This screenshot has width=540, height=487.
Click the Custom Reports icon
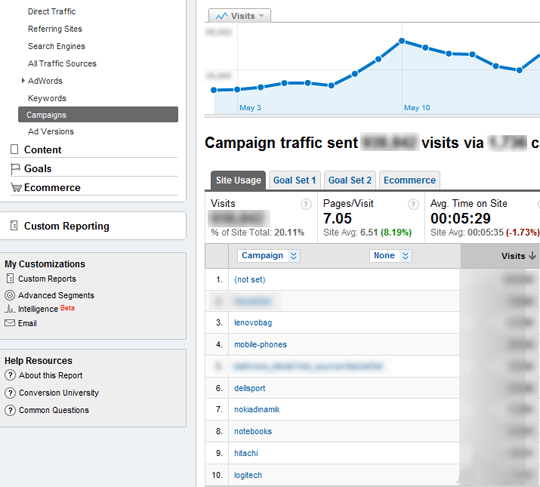pyautogui.click(x=10, y=278)
